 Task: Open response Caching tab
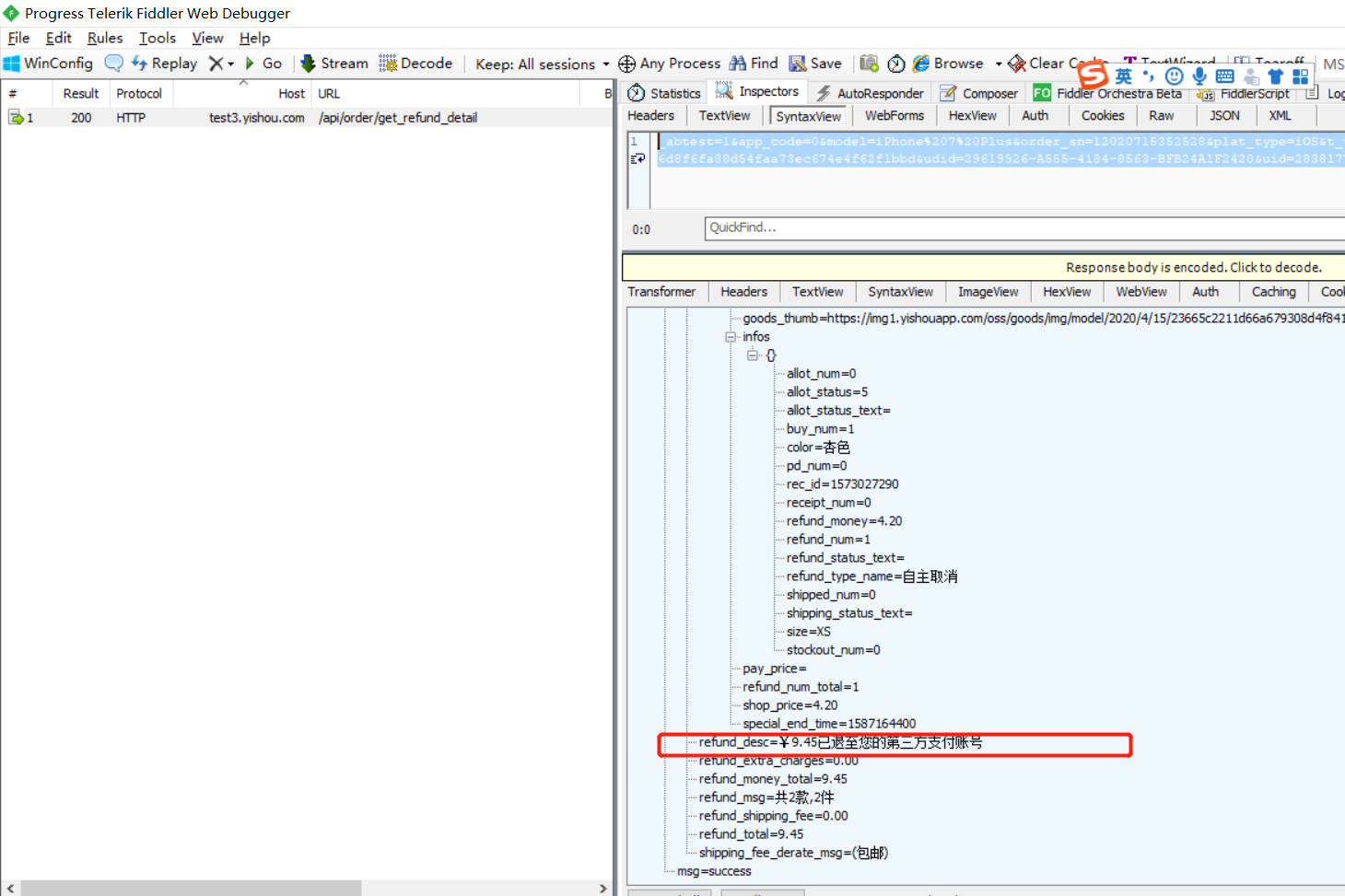1274,292
